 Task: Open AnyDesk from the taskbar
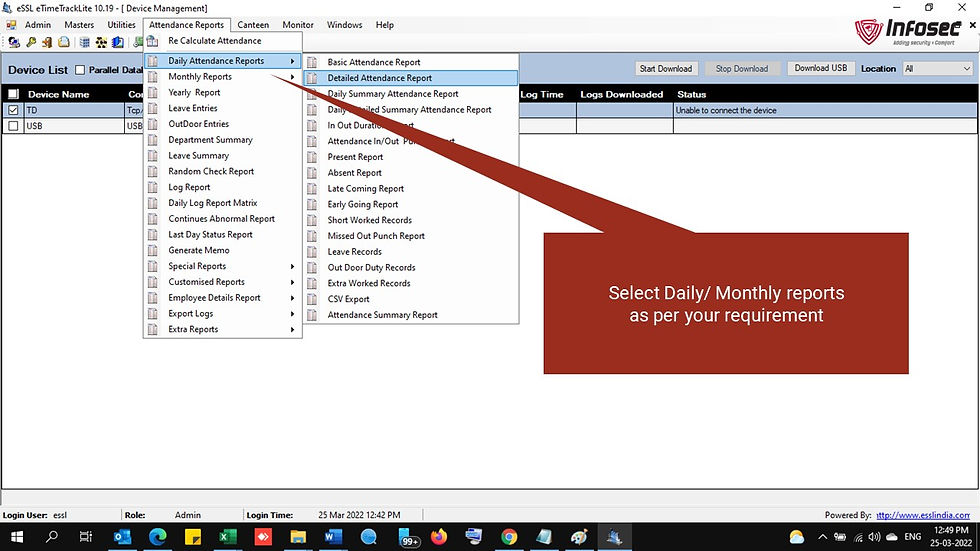pyautogui.click(x=262, y=537)
